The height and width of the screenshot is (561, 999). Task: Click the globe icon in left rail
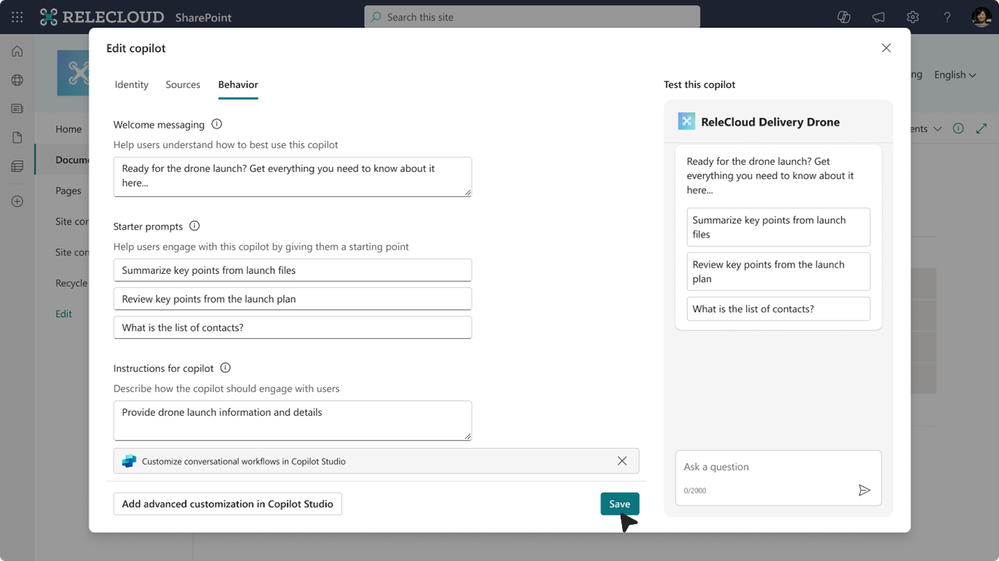(17, 80)
